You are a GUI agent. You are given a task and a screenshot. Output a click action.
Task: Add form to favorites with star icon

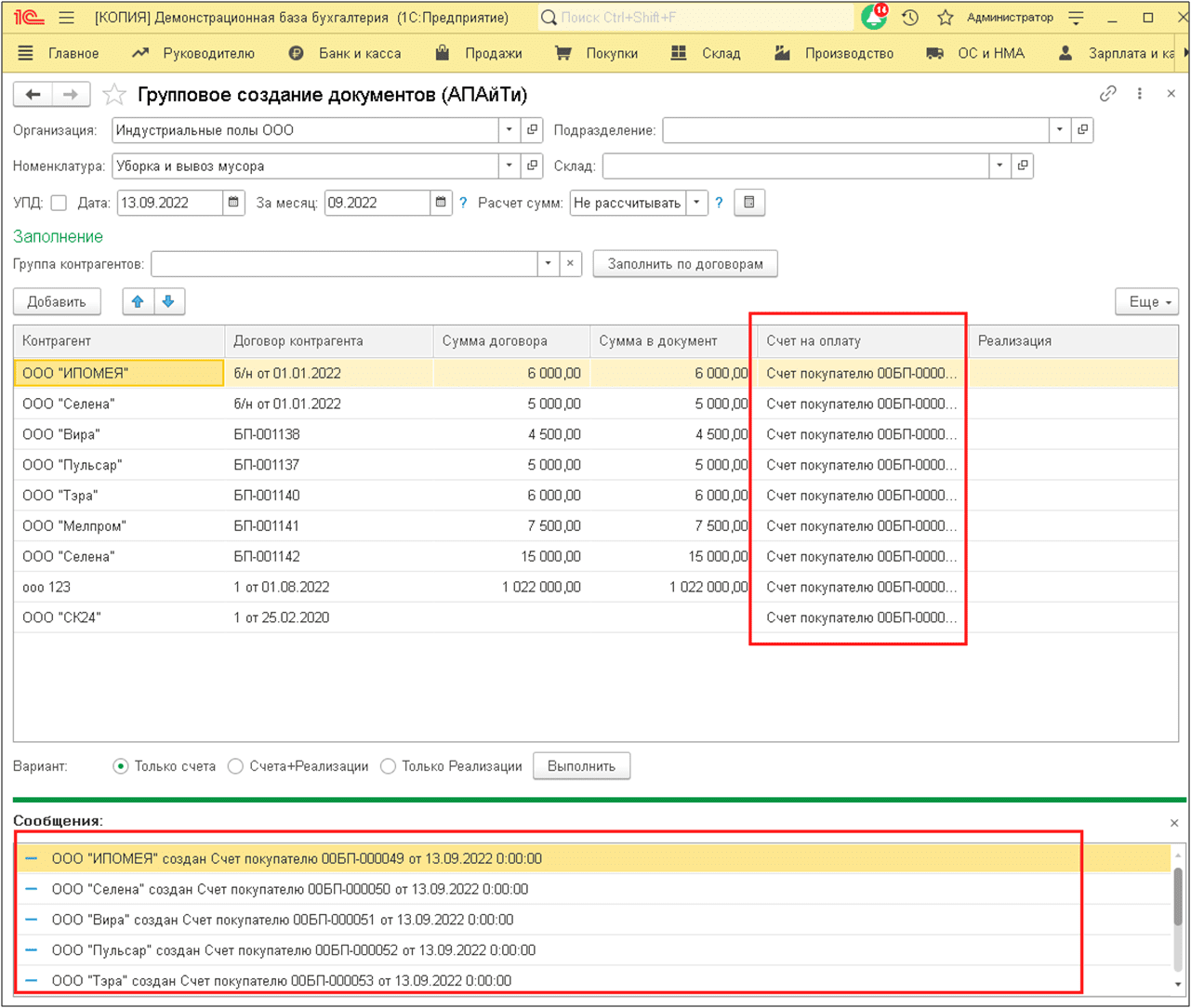pos(113,94)
